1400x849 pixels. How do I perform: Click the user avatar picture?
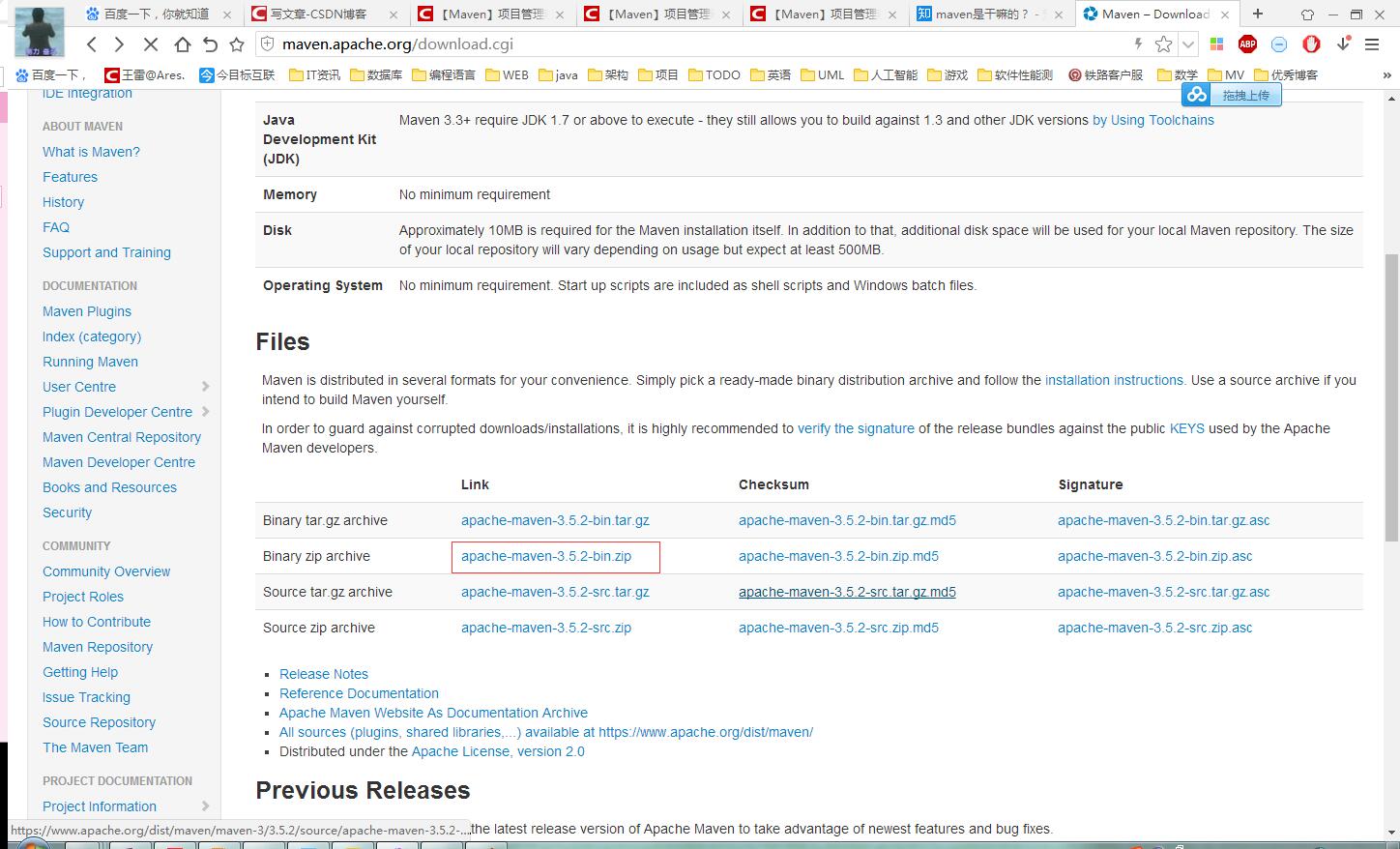41,31
